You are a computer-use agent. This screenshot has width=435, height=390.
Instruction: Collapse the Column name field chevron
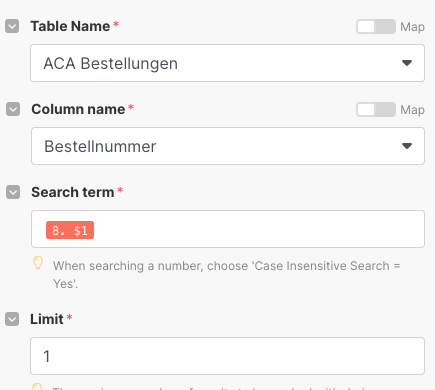coord(13,109)
